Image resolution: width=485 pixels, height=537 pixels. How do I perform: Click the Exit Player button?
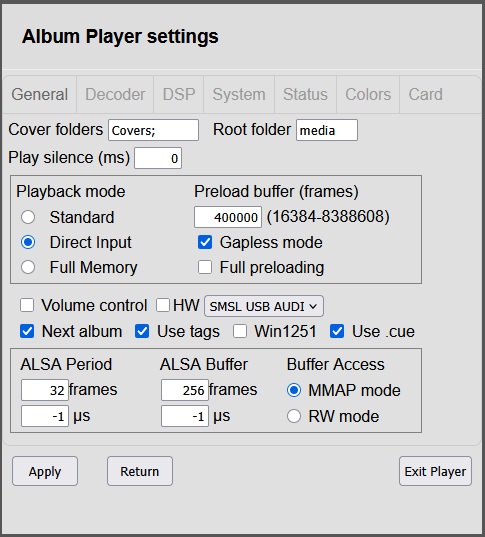tap(435, 471)
